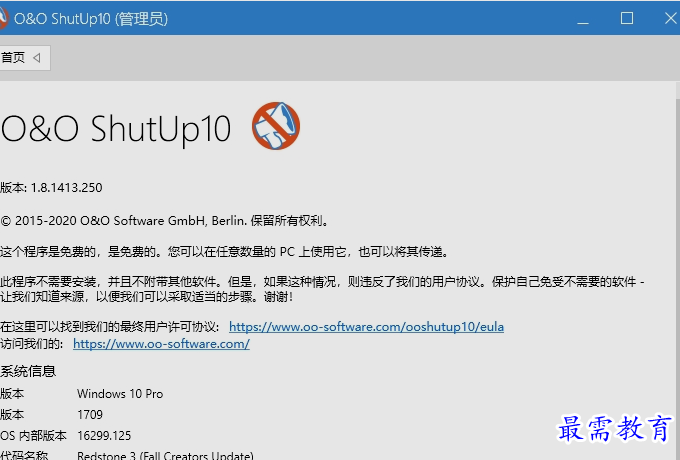Click the Windows 10 Pro value

click(x=120, y=394)
